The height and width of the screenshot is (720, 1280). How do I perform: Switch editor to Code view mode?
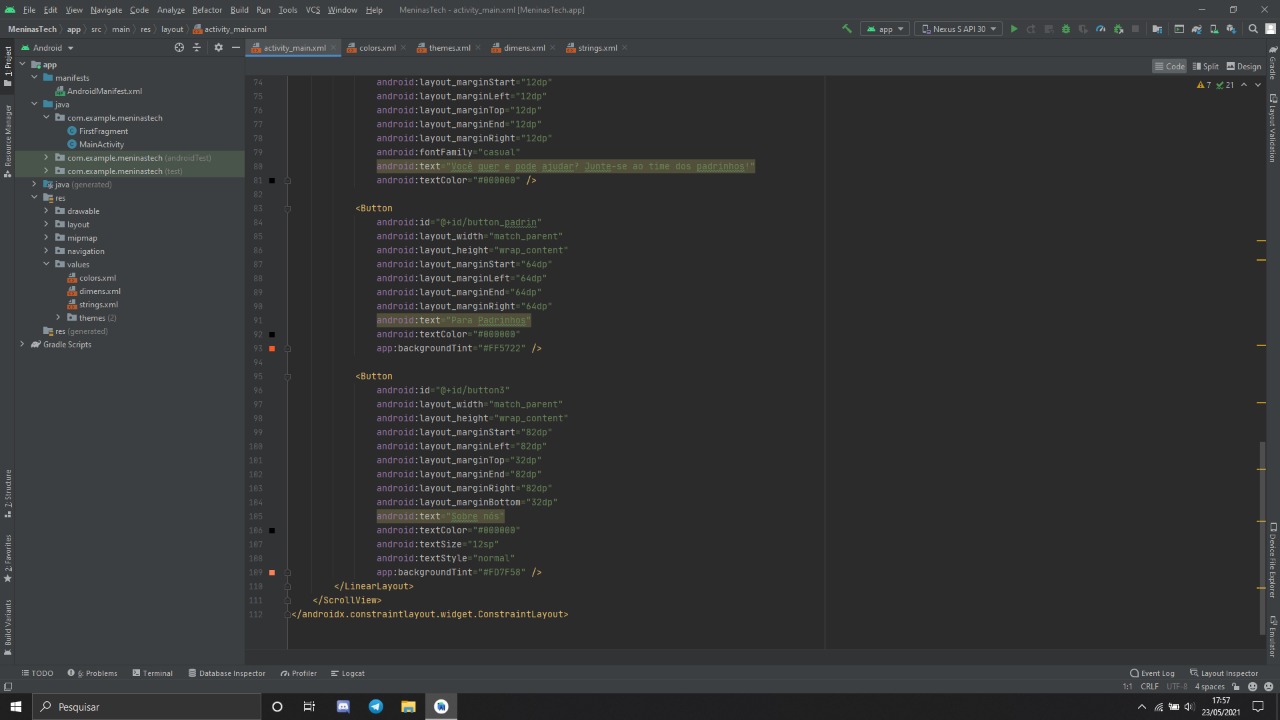1169,66
